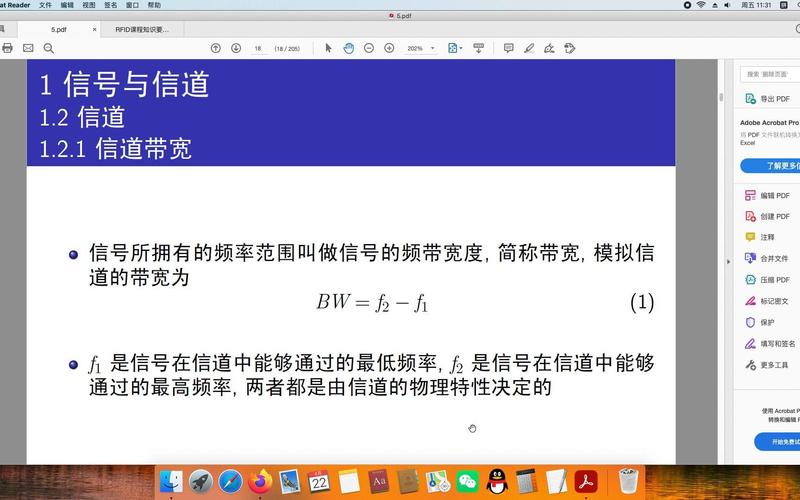This screenshot has height=500, width=800.
Task: Open the Trash in the dock
Action: click(x=628, y=481)
